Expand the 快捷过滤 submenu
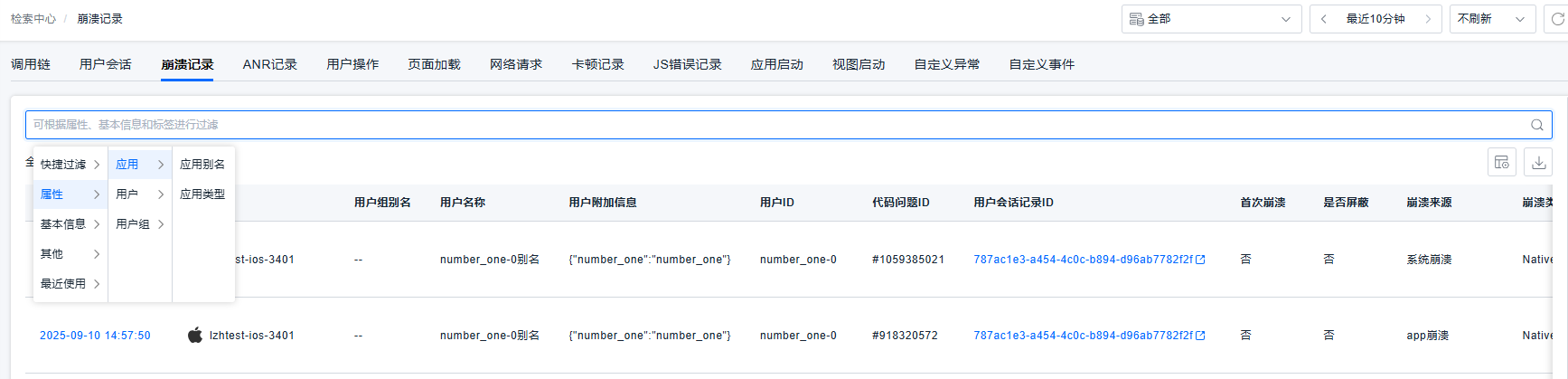This screenshot has height=379, width=1568. [x=70, y=165]
